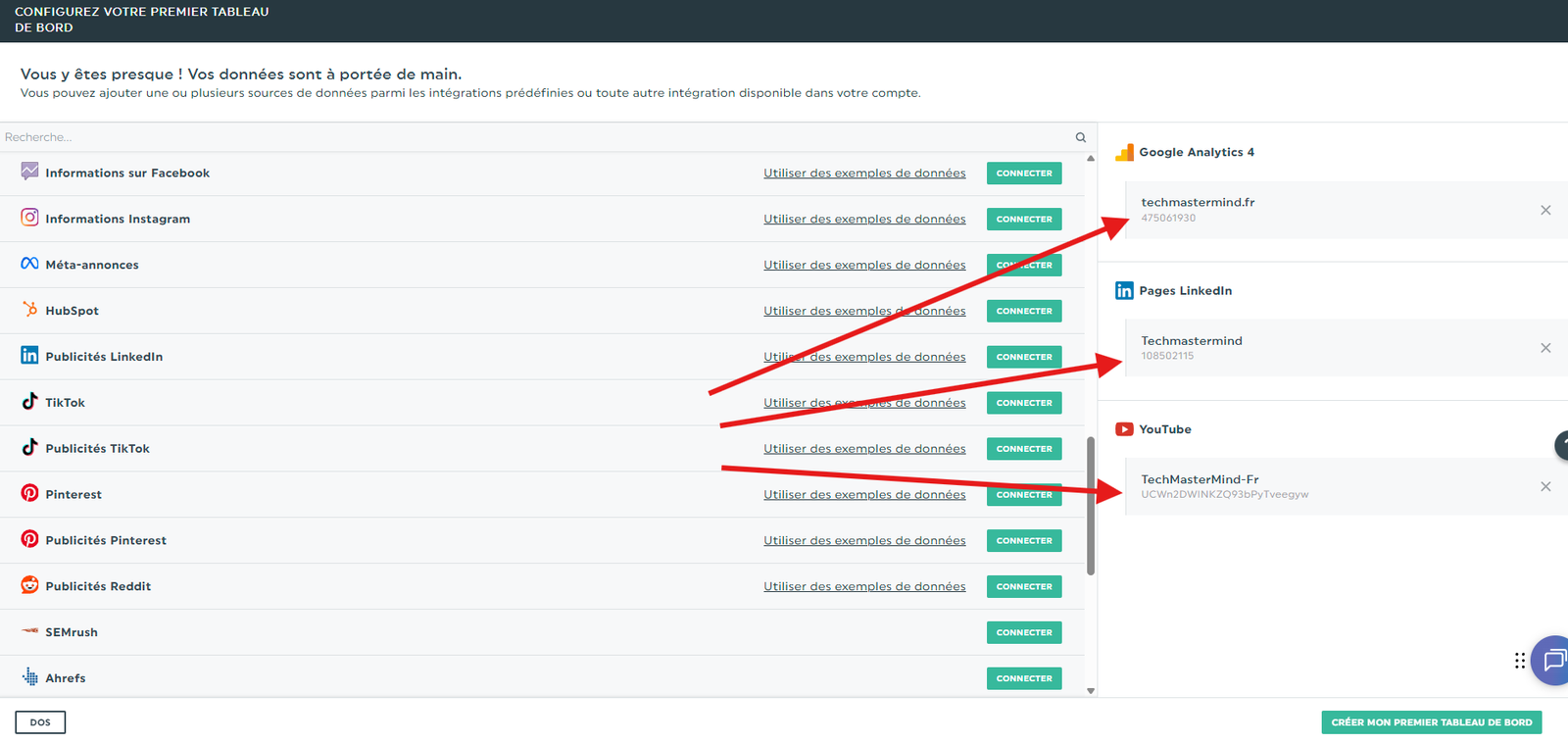The height and width of the screenshot is (744, 1568).
Task: Click the search magnifier icon
Action: [x=1080, y=137]
